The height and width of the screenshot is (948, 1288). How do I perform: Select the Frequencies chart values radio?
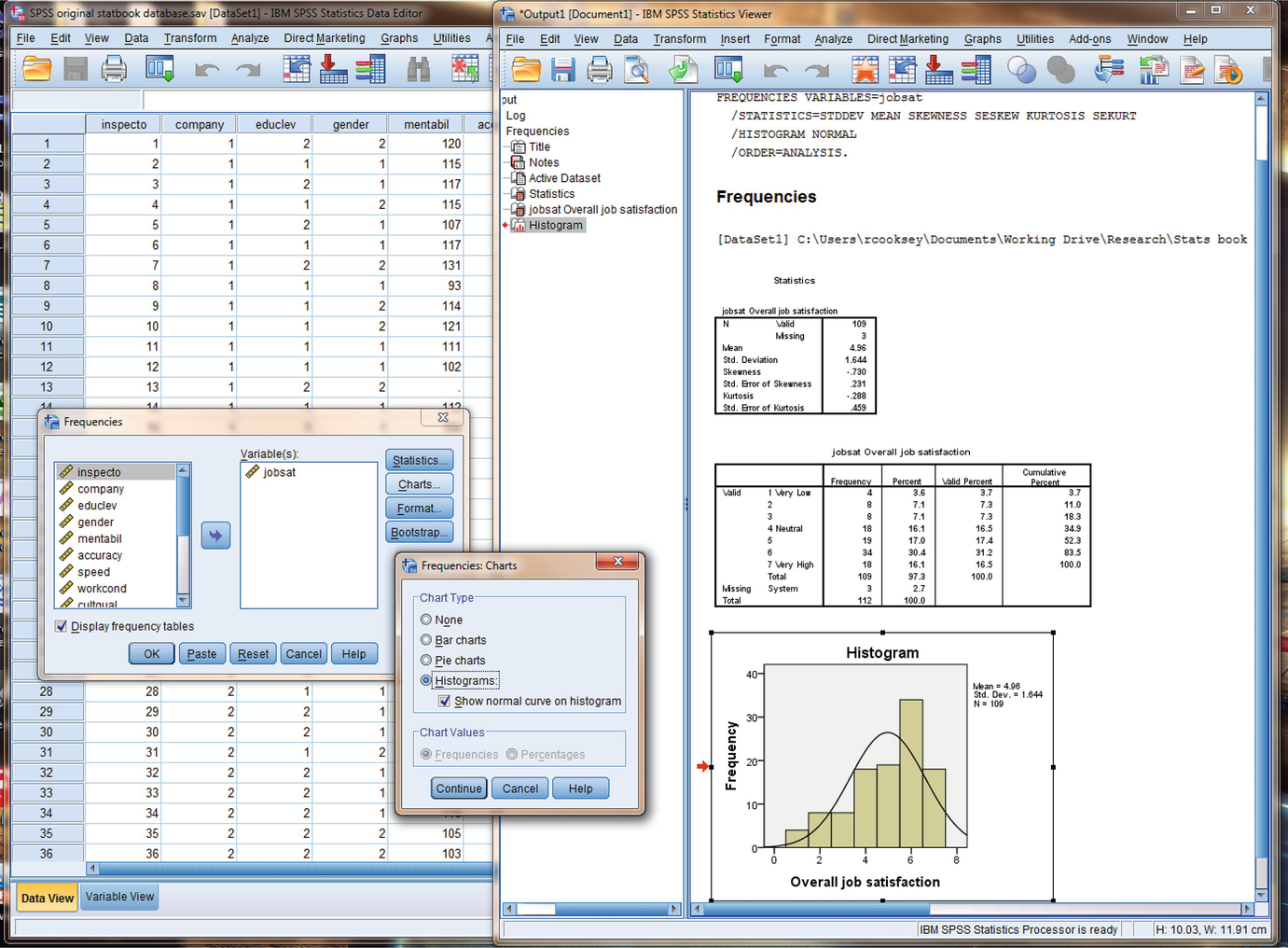click(426, 754)
